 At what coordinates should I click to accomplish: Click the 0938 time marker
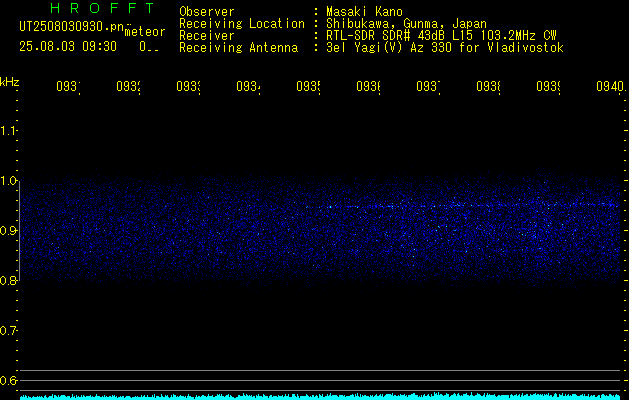click(488, 86)
